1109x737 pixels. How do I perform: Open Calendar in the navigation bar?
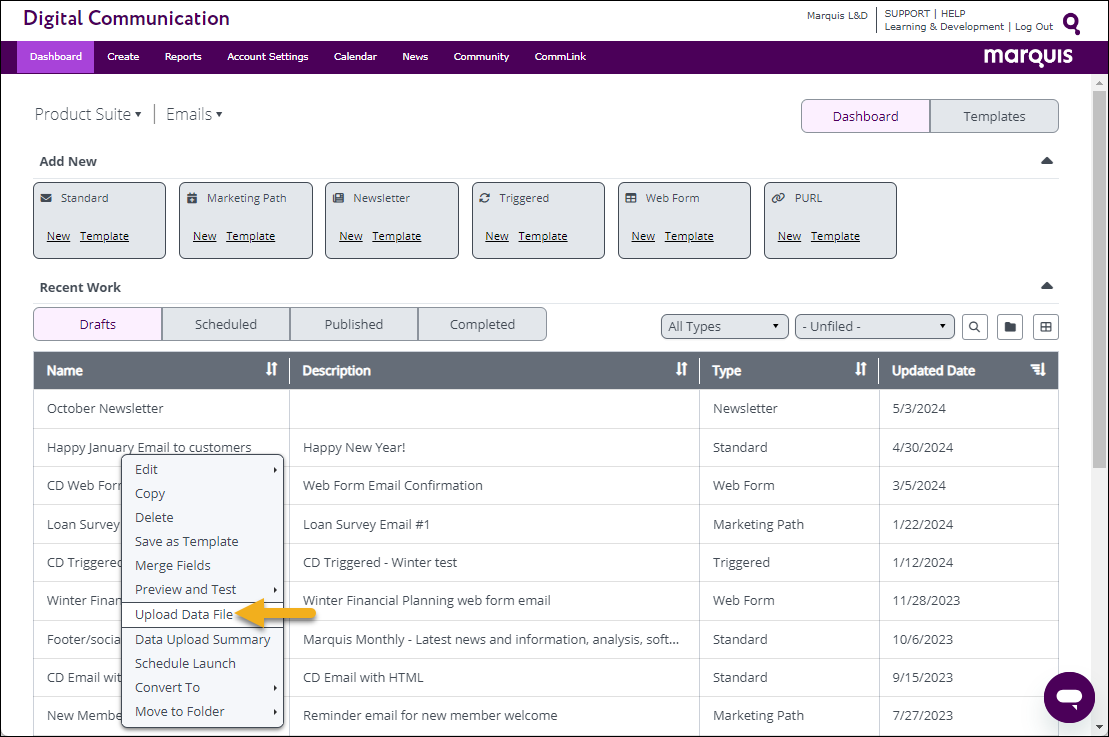coord(355,57)
